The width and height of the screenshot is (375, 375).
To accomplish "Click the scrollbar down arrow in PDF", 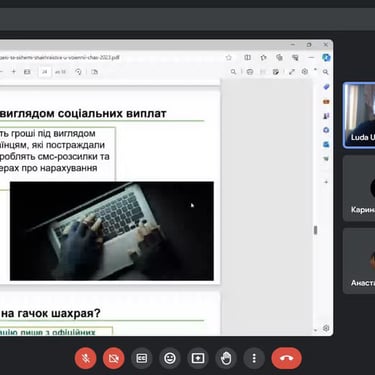I will 315,330.
